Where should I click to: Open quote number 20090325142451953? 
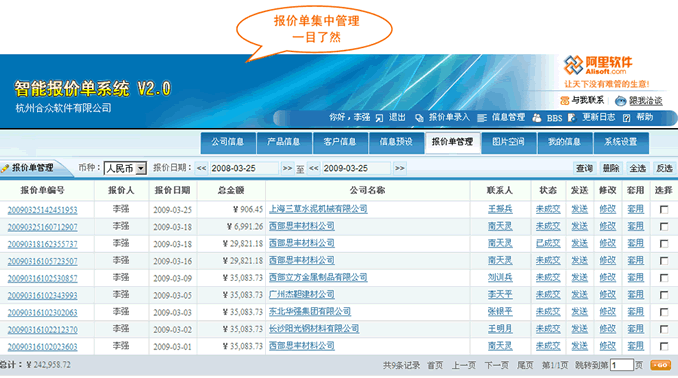42,210
